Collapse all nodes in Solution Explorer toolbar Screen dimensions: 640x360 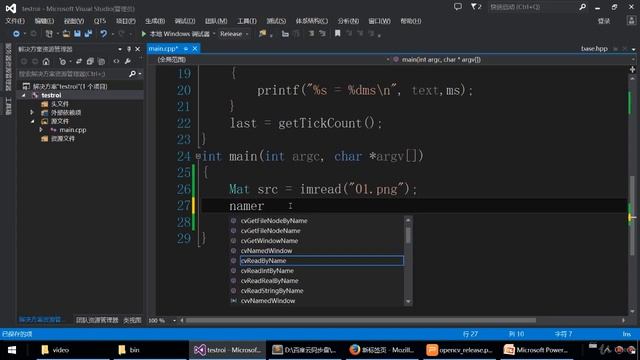click(90, 62)
